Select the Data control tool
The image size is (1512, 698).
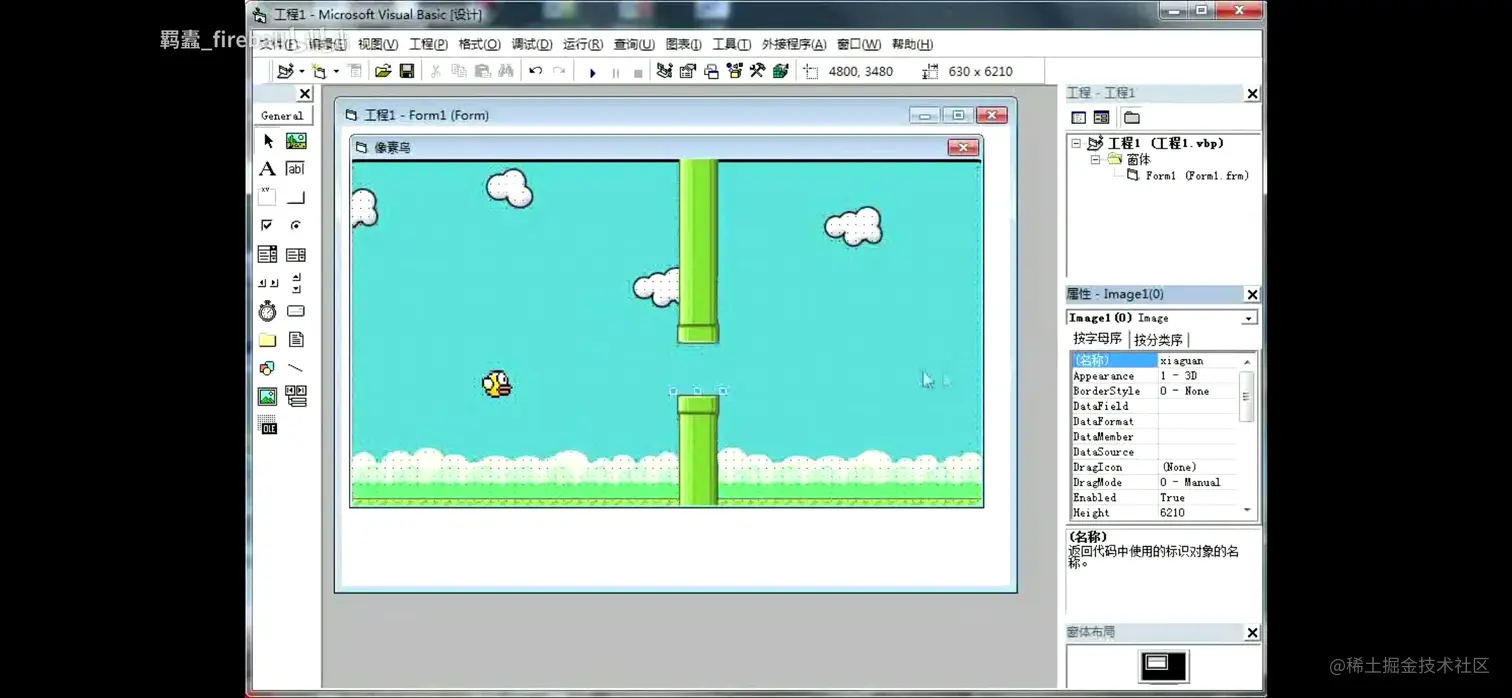[296, 397]
